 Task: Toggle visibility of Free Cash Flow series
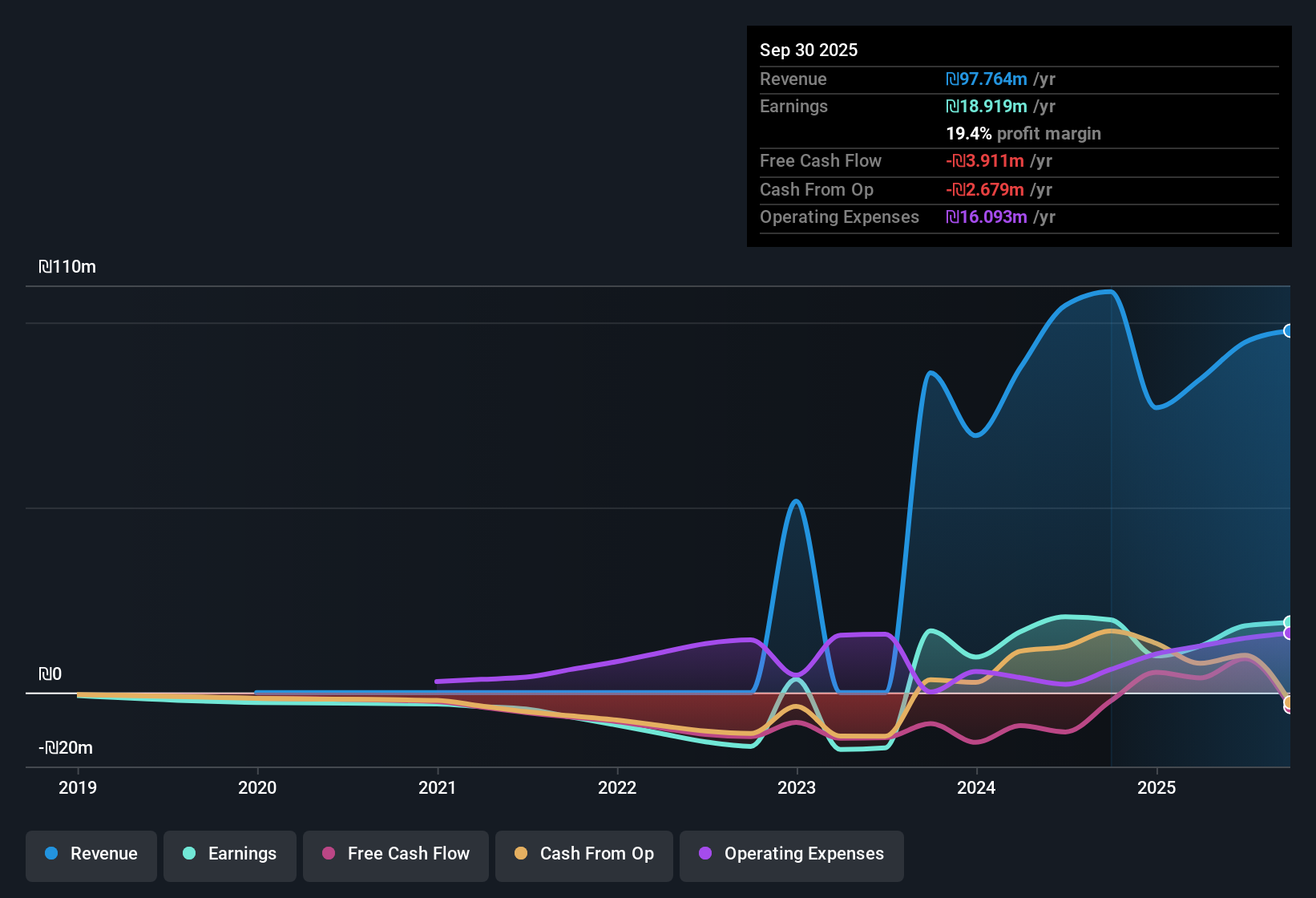395,854
